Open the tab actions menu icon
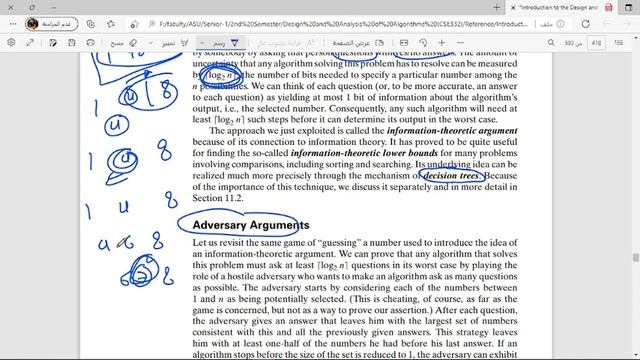This screenshot has height=360, width=640. [x=629, y=7]
